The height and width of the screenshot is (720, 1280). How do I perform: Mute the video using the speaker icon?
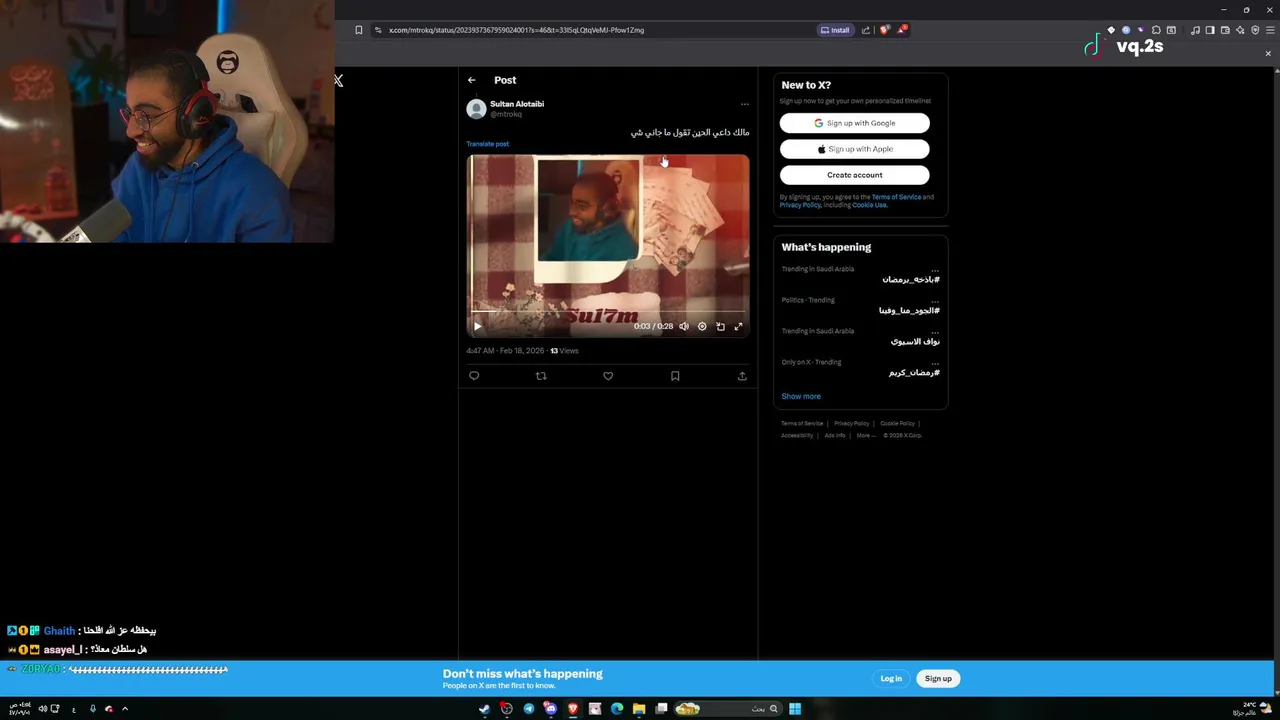[x=684, y=326]
